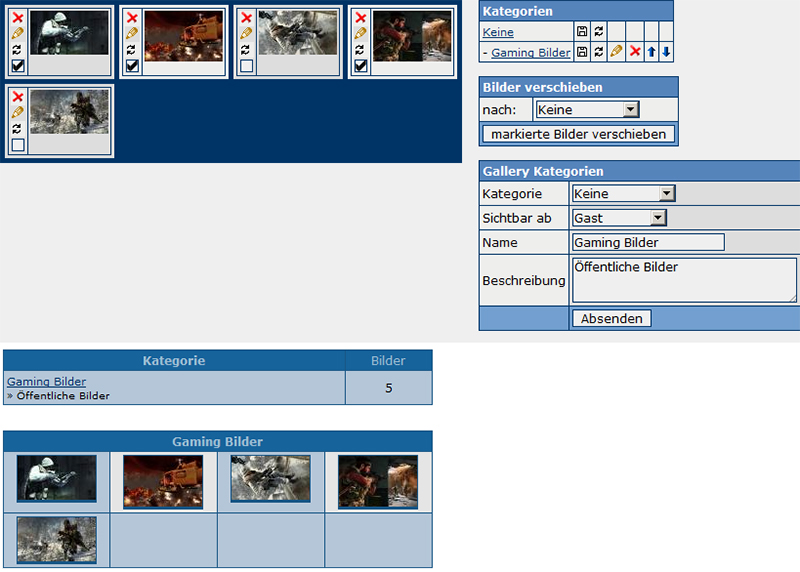Refresh the snowy combat image thumbnail
The width and height of the screenshot is (800, 572).
pos(246,49)
